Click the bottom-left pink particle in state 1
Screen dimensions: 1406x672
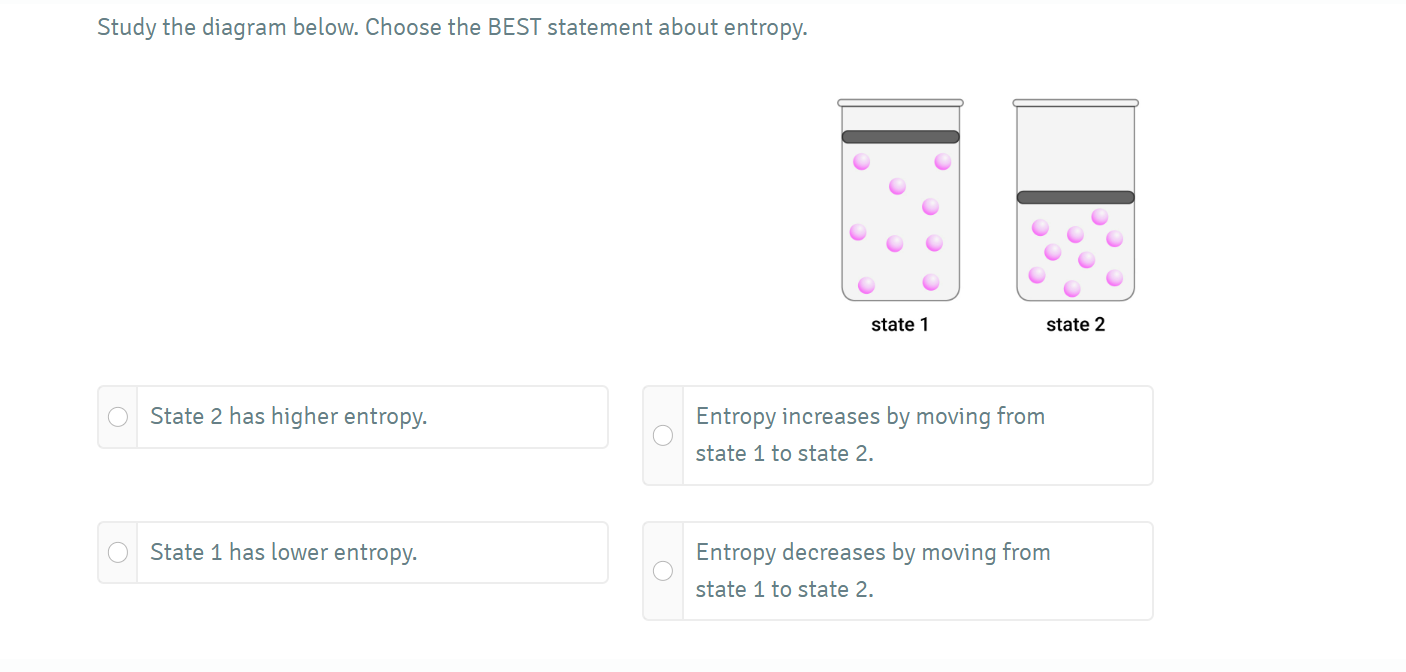[x=866, y=286]
